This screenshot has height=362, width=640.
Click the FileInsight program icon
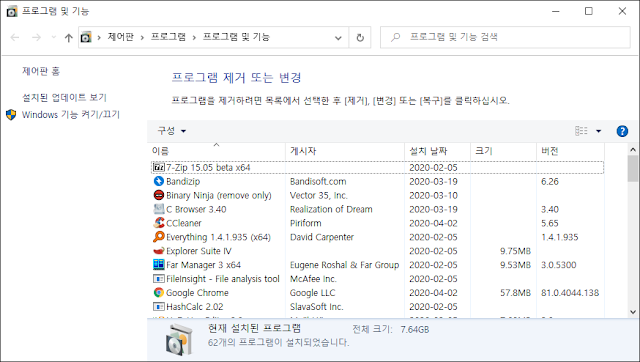tap(158, 279)
